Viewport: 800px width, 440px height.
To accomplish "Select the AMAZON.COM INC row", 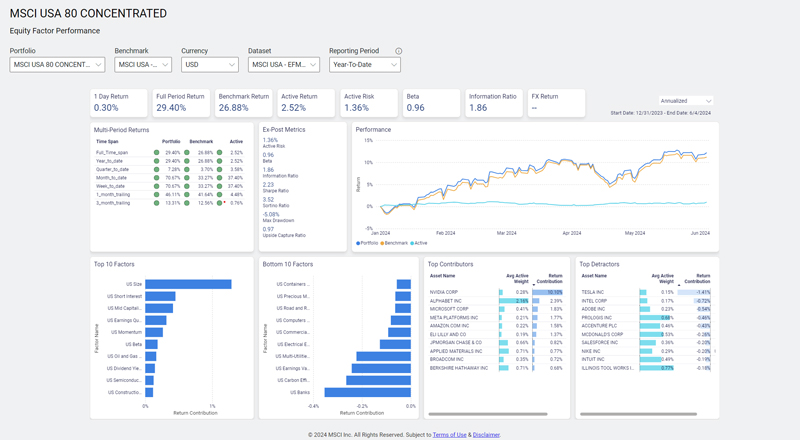I will coord(496,326).
